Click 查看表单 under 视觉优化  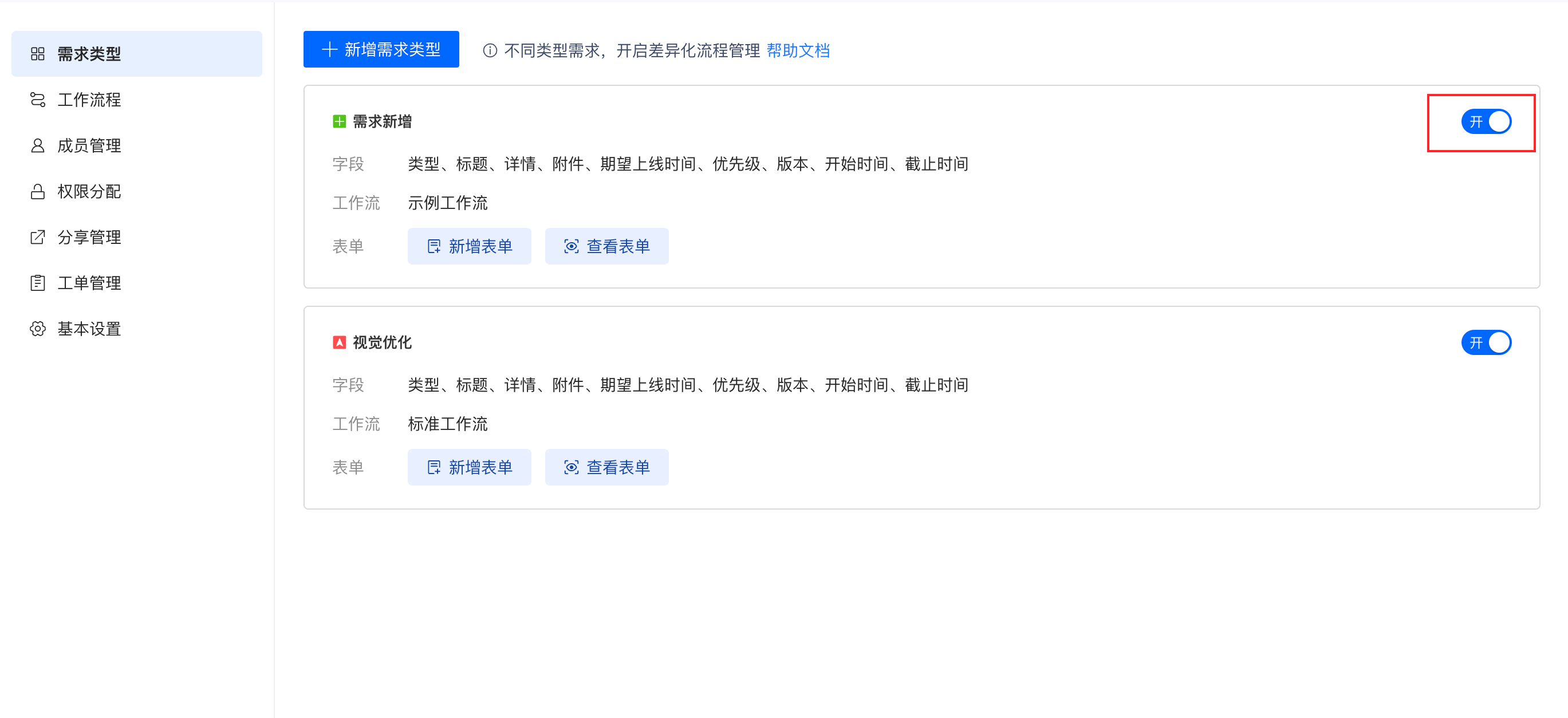click(x=607, y=467)
